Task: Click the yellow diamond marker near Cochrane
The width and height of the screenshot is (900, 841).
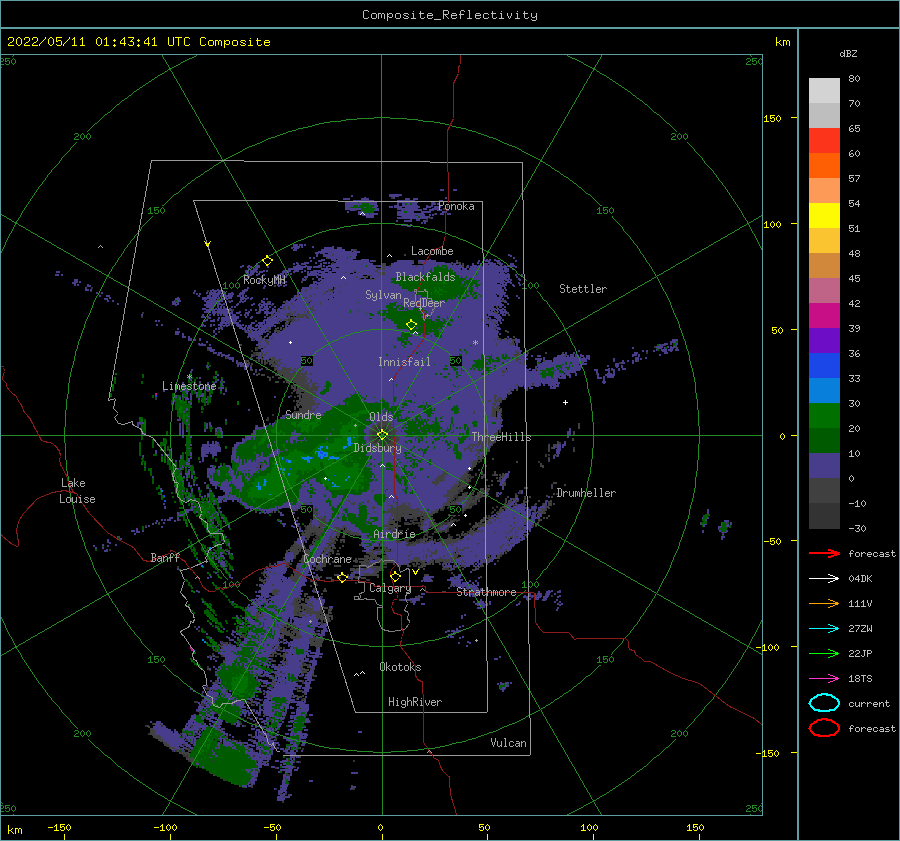Action: (343, 577)
